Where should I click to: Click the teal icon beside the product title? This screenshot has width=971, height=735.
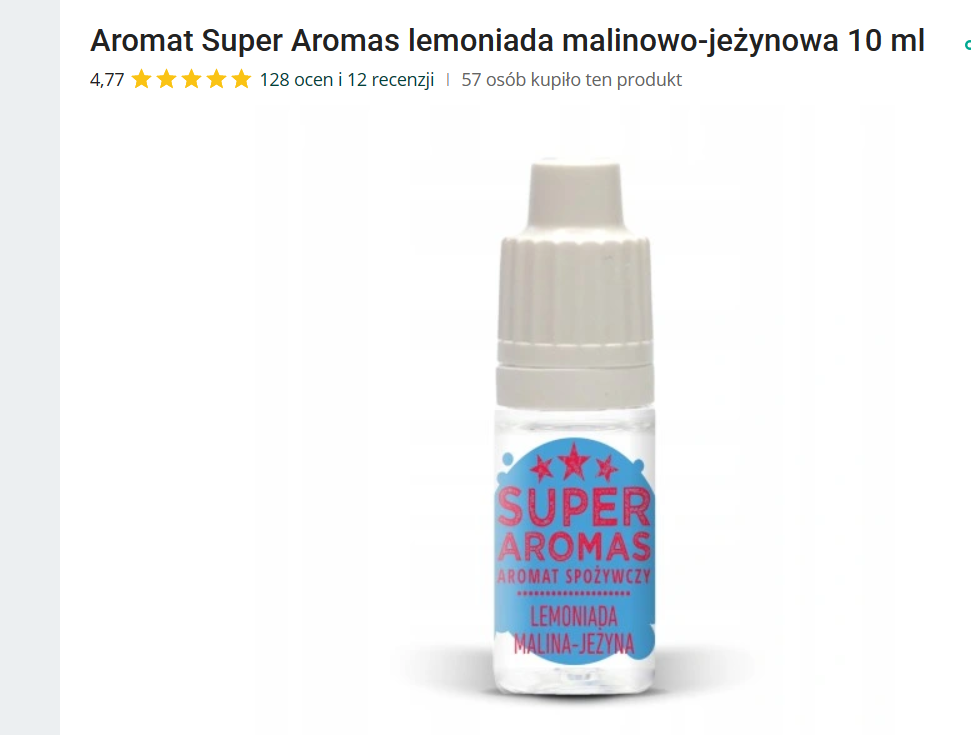point(967,44)
